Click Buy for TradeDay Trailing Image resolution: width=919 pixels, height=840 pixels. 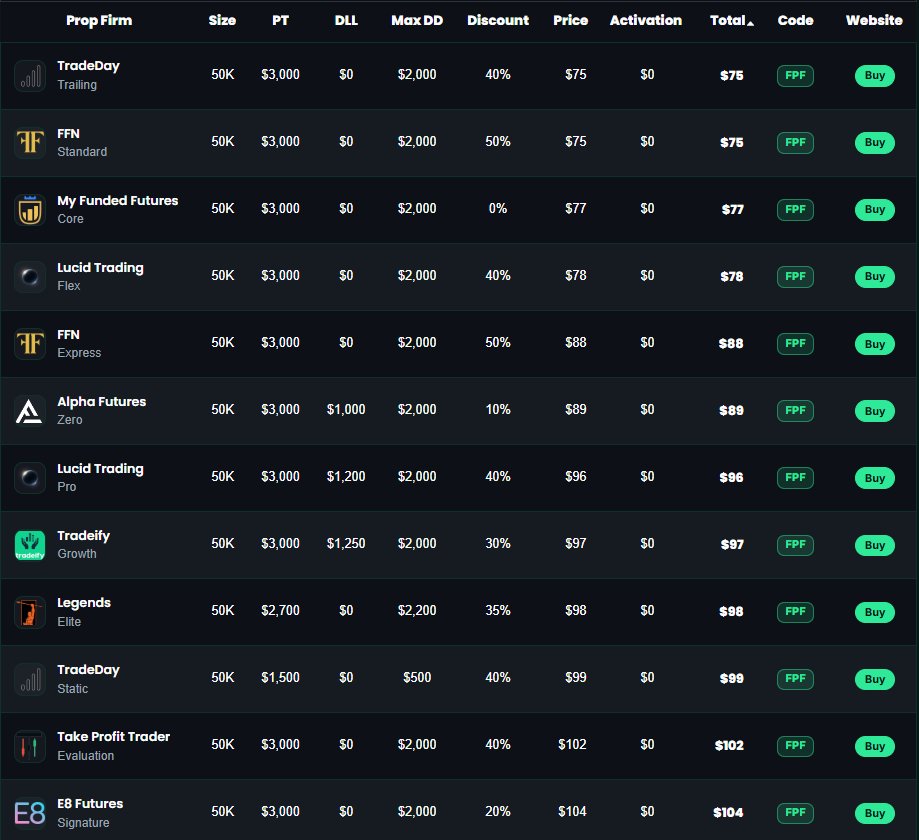pos(874,76)
